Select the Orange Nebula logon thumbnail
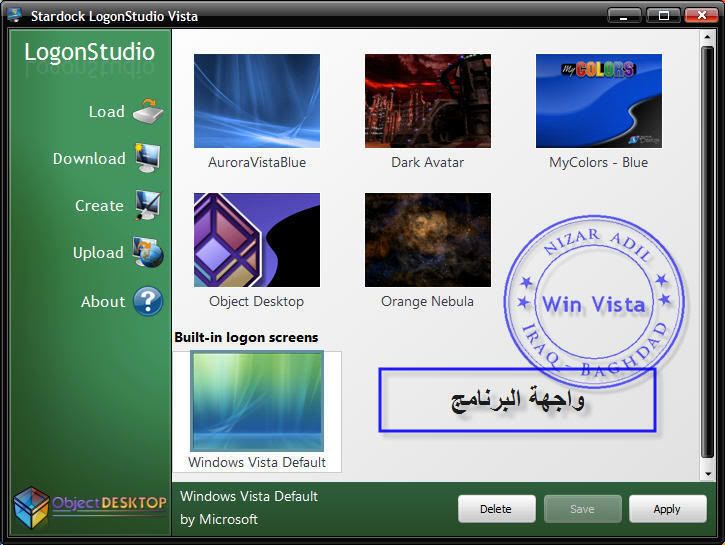This screenshot has height=545, width=725. [x=428, y=240]
